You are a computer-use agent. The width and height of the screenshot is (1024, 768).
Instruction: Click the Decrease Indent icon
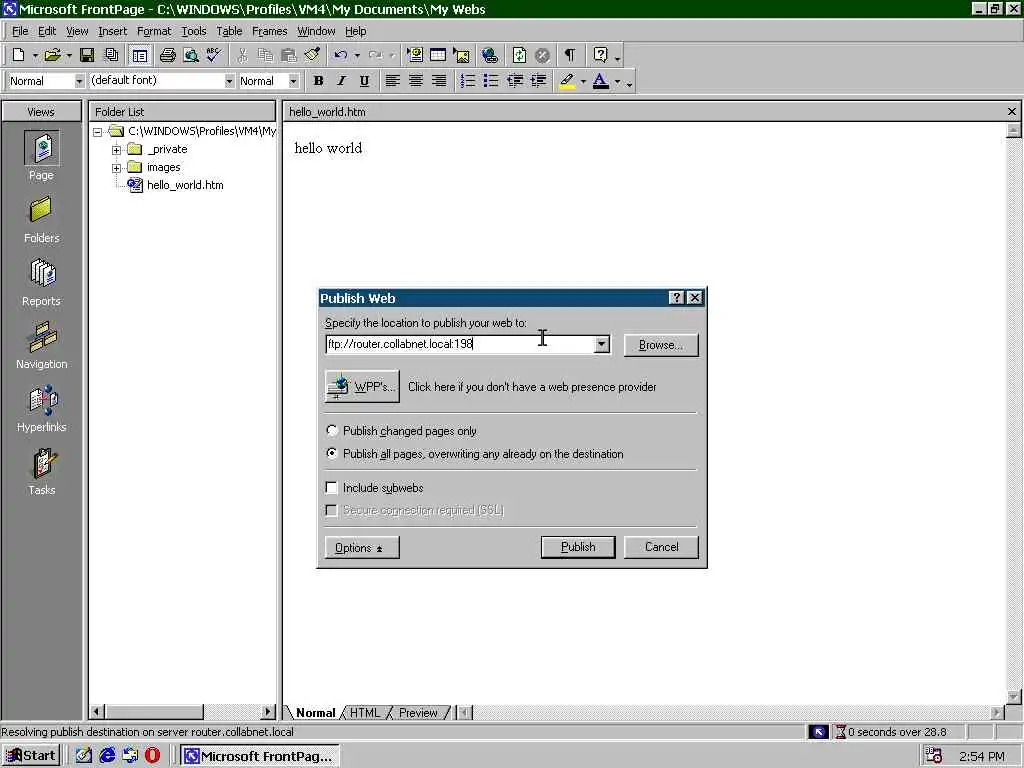[x=515, y=81]
